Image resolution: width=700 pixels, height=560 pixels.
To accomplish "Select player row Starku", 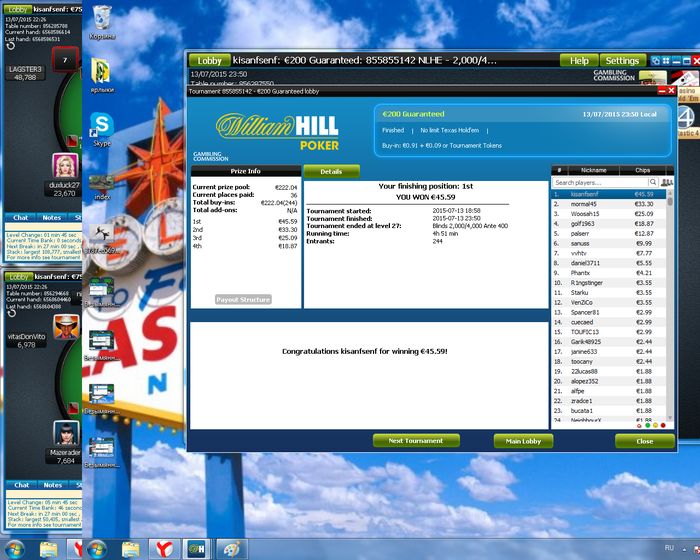I will click(609, 293).
